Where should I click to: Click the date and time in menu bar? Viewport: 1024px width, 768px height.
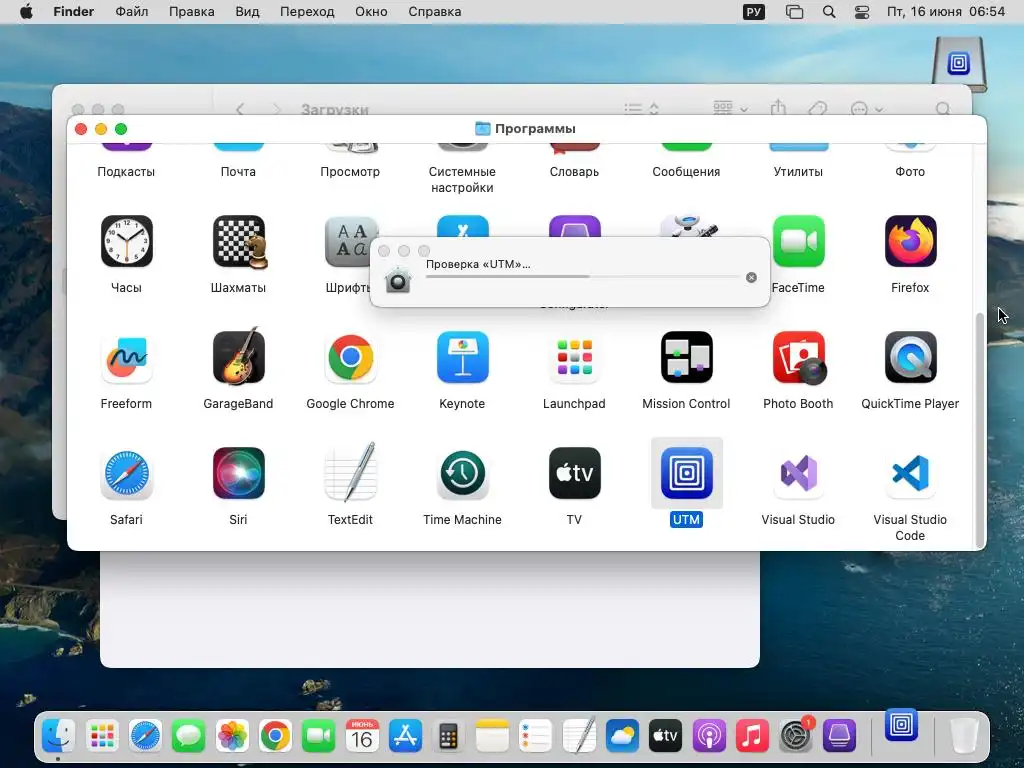(x=946, y=12)
